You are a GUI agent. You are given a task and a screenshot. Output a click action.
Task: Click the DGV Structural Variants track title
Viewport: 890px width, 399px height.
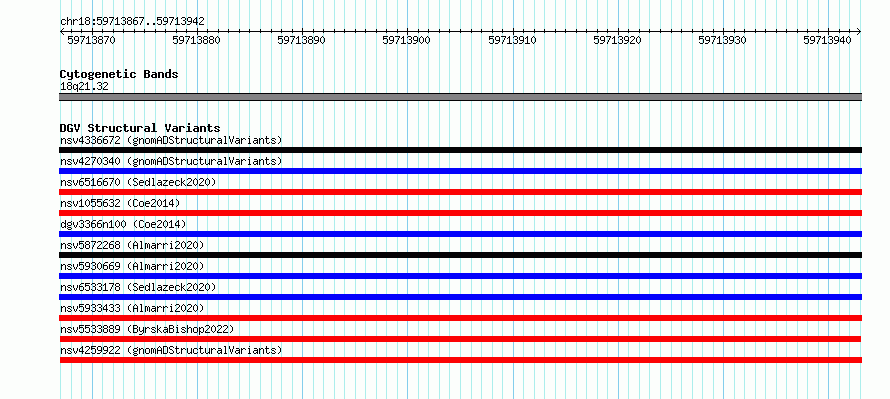coord(140,128)
